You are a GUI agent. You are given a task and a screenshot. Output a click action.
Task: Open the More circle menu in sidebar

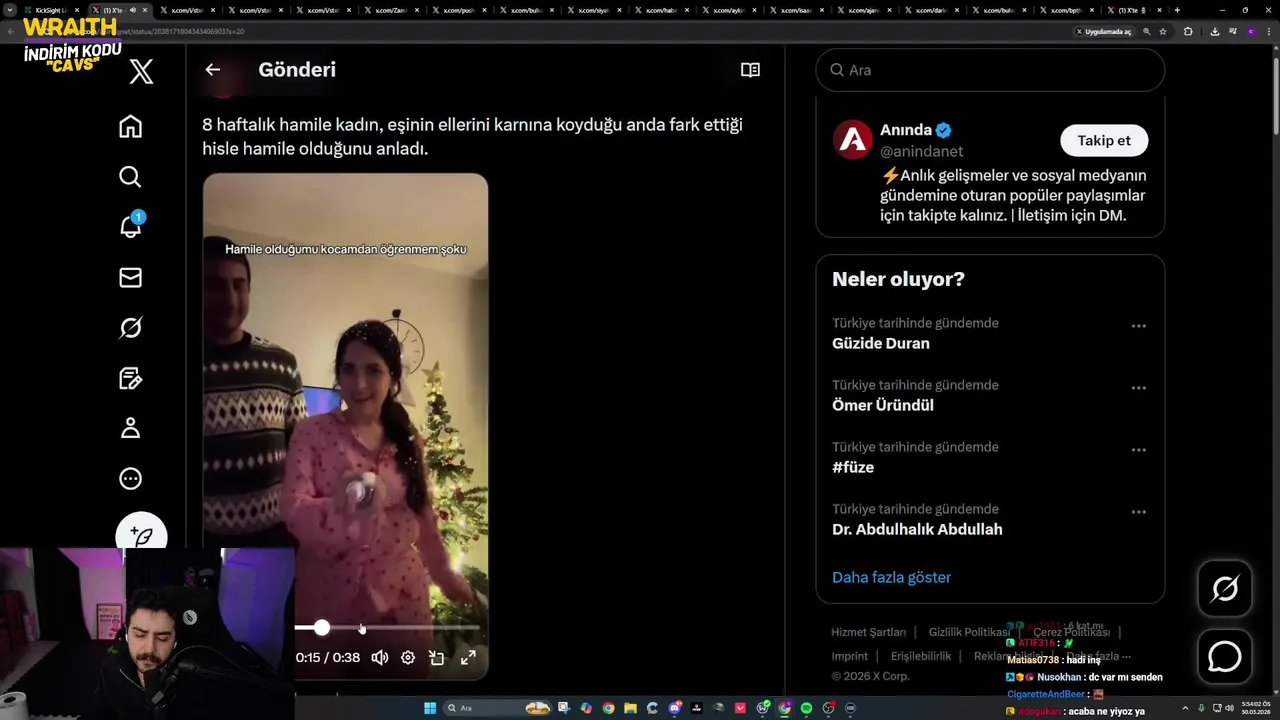coord(130,479)
